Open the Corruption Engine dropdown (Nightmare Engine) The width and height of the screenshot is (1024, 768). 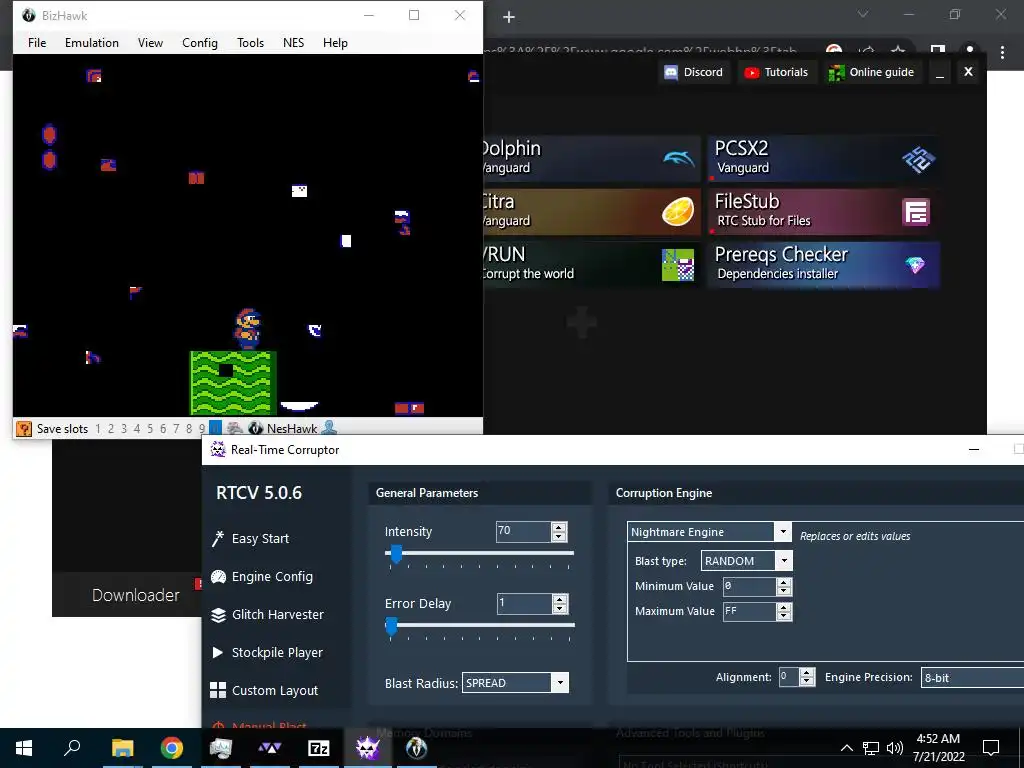click(x=783, y=532)
